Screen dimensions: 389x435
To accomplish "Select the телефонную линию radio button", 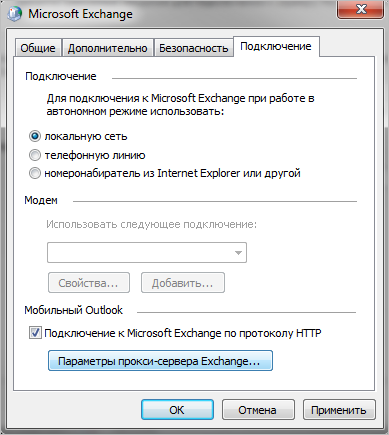I will [x=35, y=155].
